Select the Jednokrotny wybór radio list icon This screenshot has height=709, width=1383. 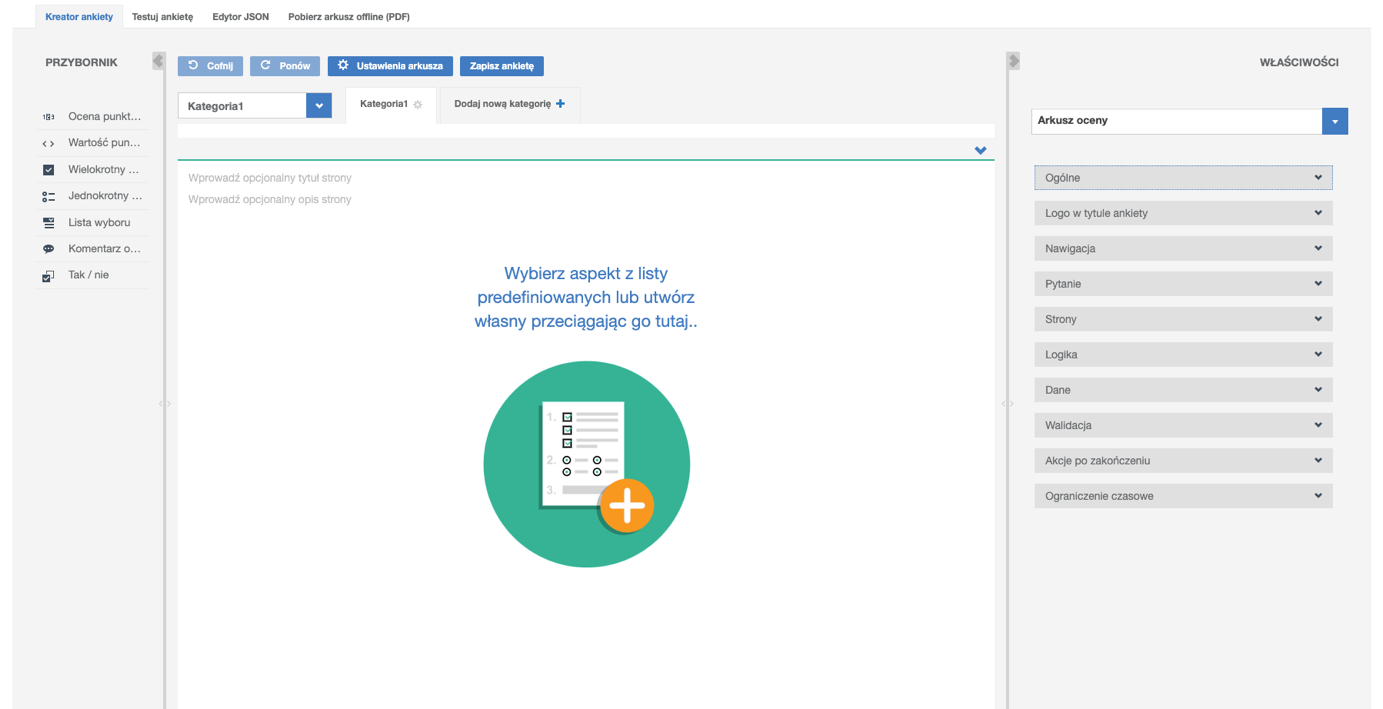(48, 196)
